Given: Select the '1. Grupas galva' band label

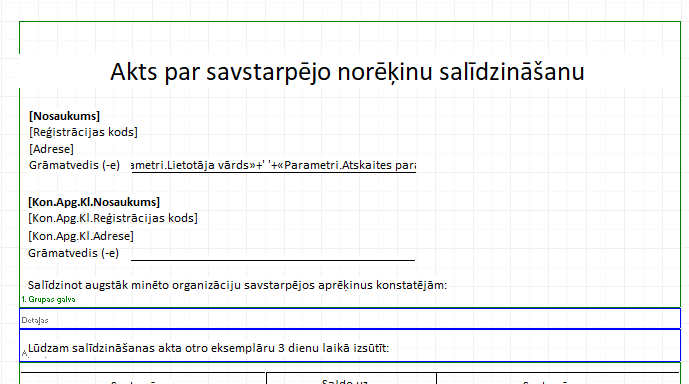Looking at the screenshot, I should click(x=48, y=300).
